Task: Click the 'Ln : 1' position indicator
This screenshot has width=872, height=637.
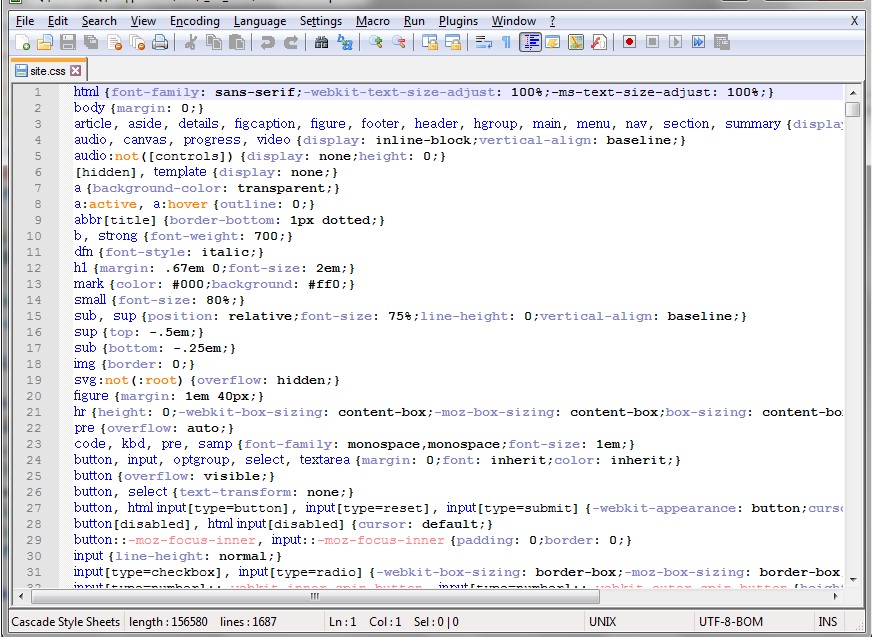Action: pyautogui.click(x=342, y=622)
